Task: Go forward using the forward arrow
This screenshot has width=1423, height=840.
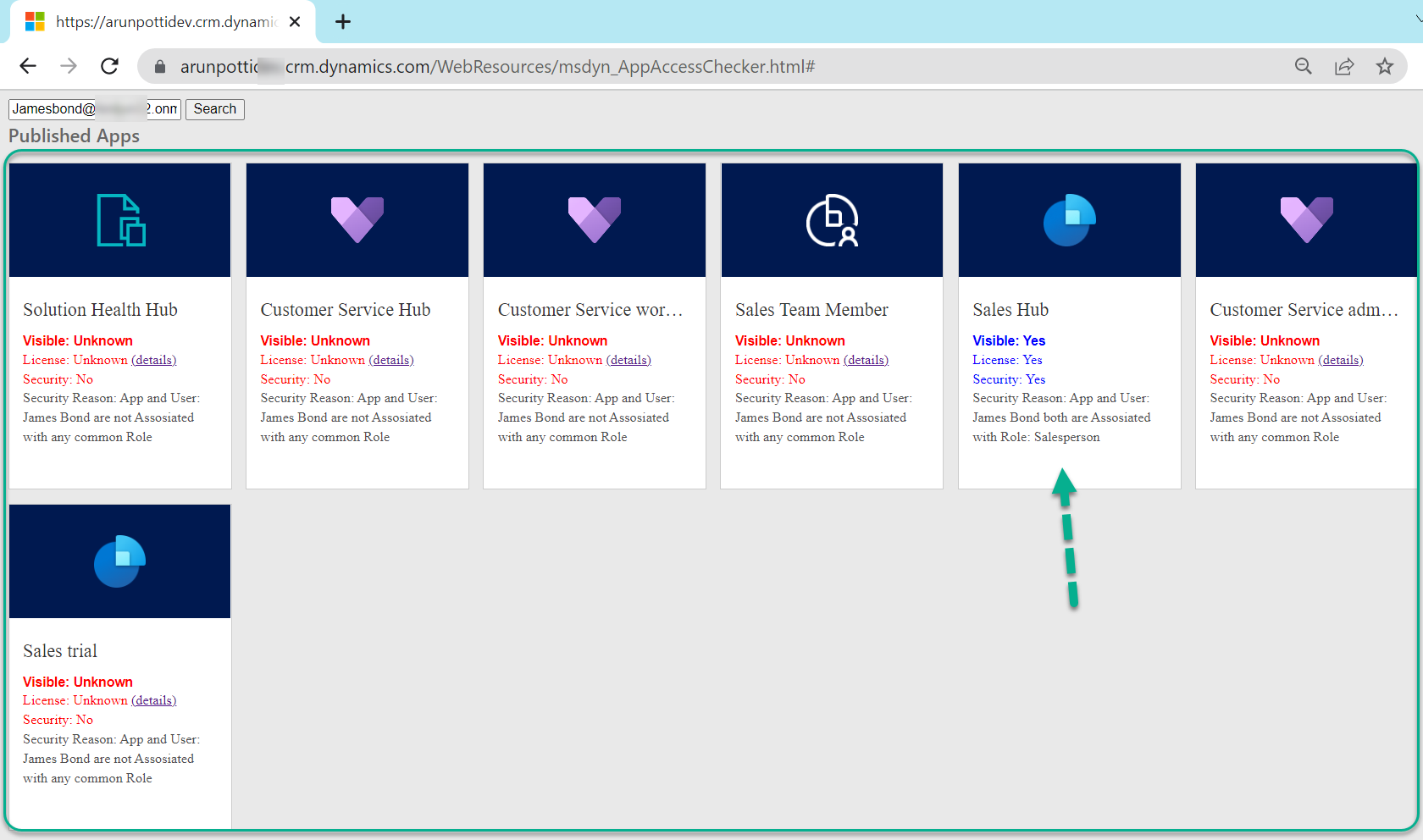Action: click(69, 66)
